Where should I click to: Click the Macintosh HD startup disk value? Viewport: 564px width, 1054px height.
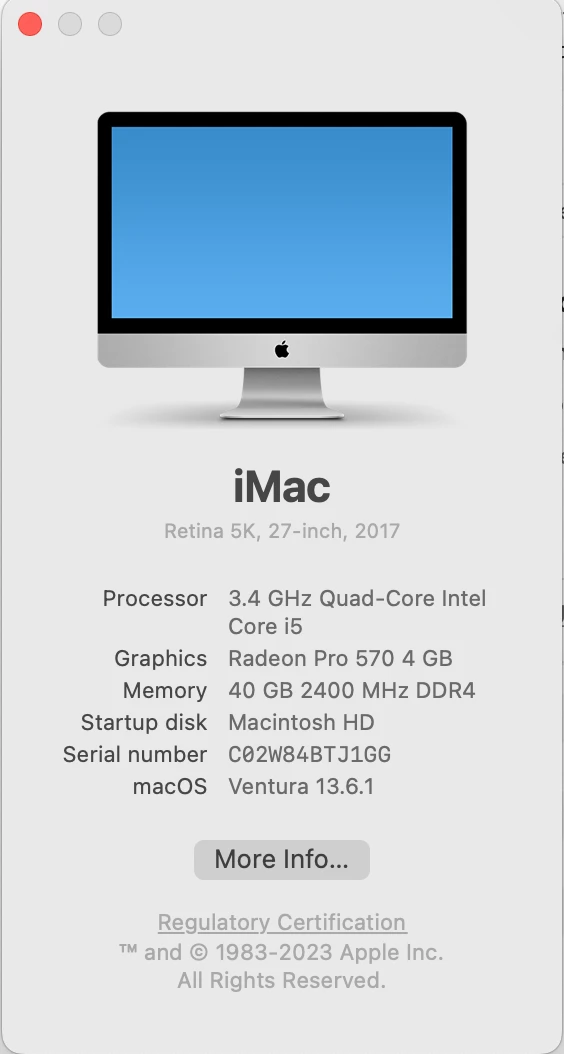coord(301,722)
